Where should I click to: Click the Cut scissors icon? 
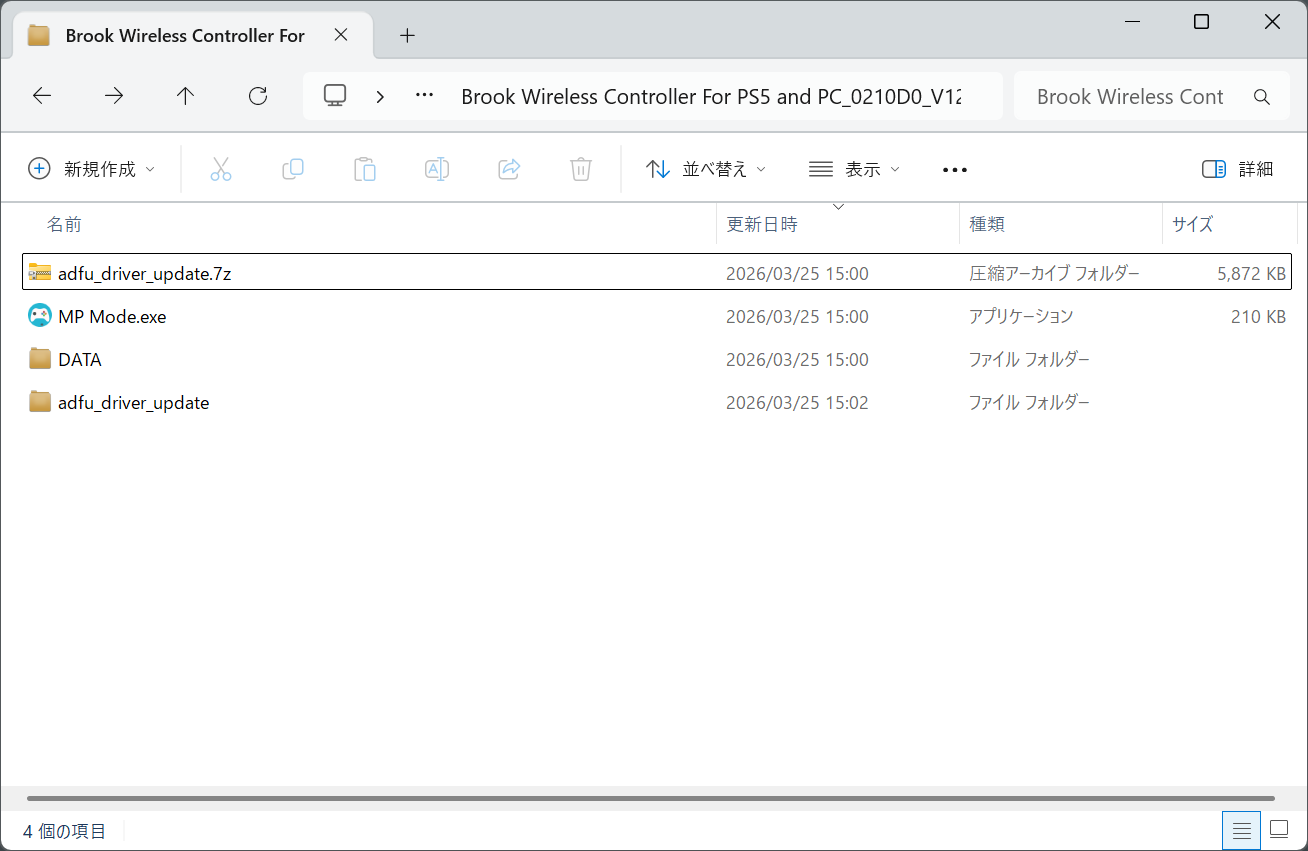pos(221,169)
